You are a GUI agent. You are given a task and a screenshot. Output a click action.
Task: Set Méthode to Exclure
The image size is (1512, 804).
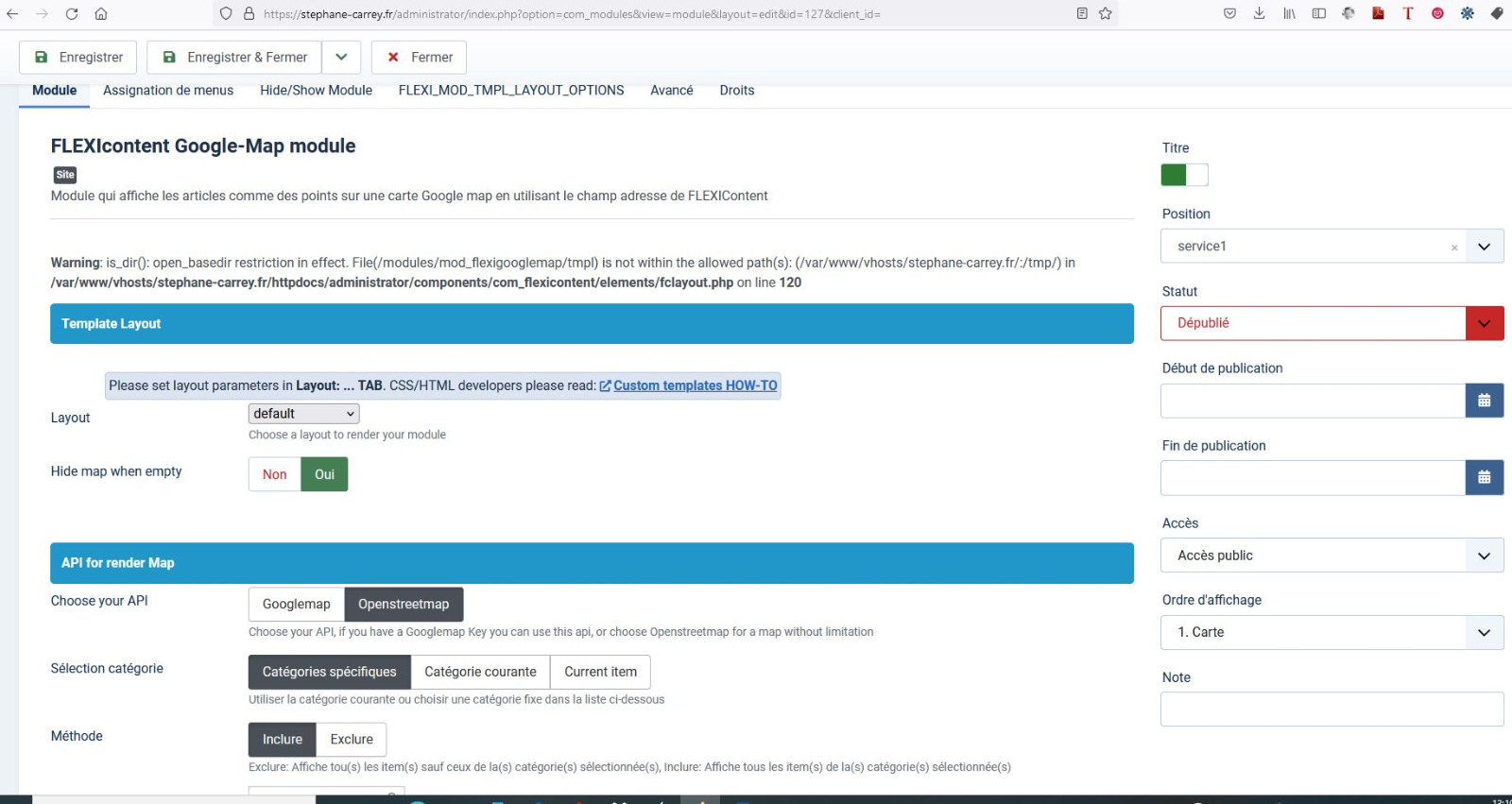point(352,740)
